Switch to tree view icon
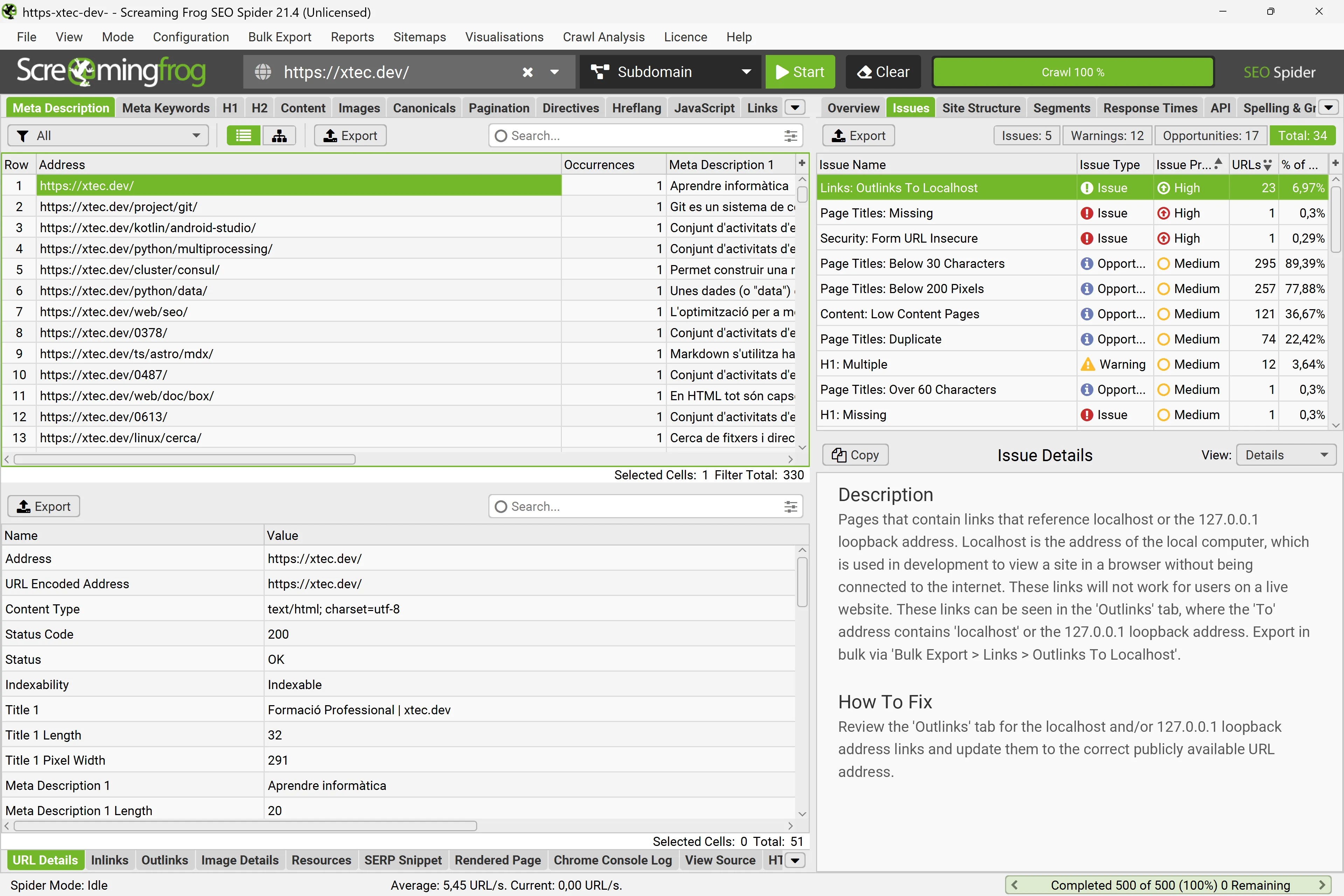 point(279,136)
